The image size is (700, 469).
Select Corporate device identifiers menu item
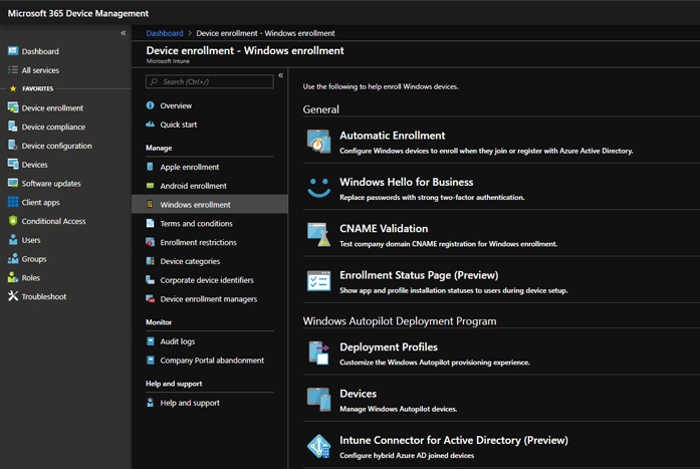pyautogui.click(x=209, y=280)
